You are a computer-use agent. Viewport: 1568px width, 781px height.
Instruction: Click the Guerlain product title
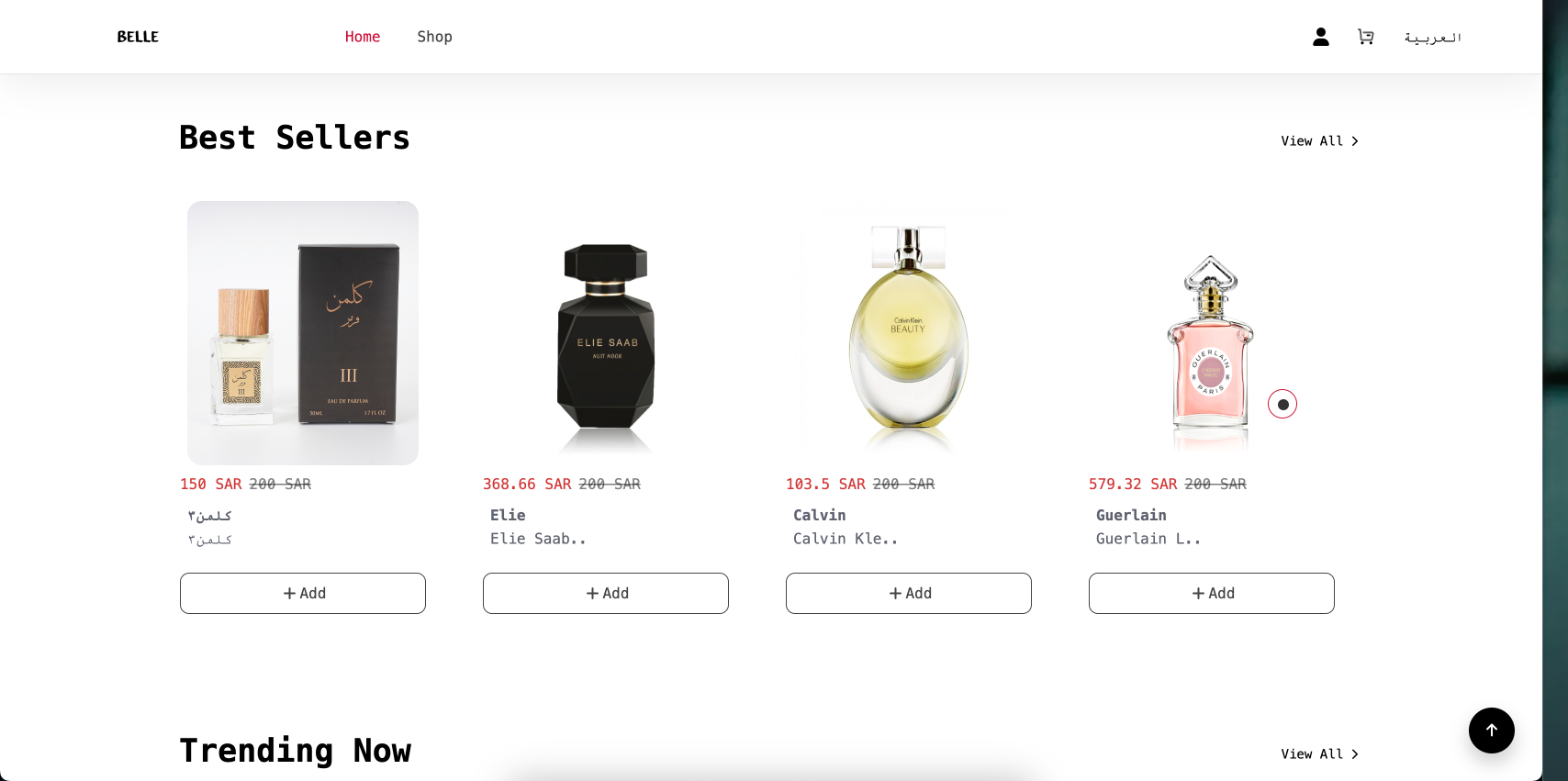(1131, 515)
